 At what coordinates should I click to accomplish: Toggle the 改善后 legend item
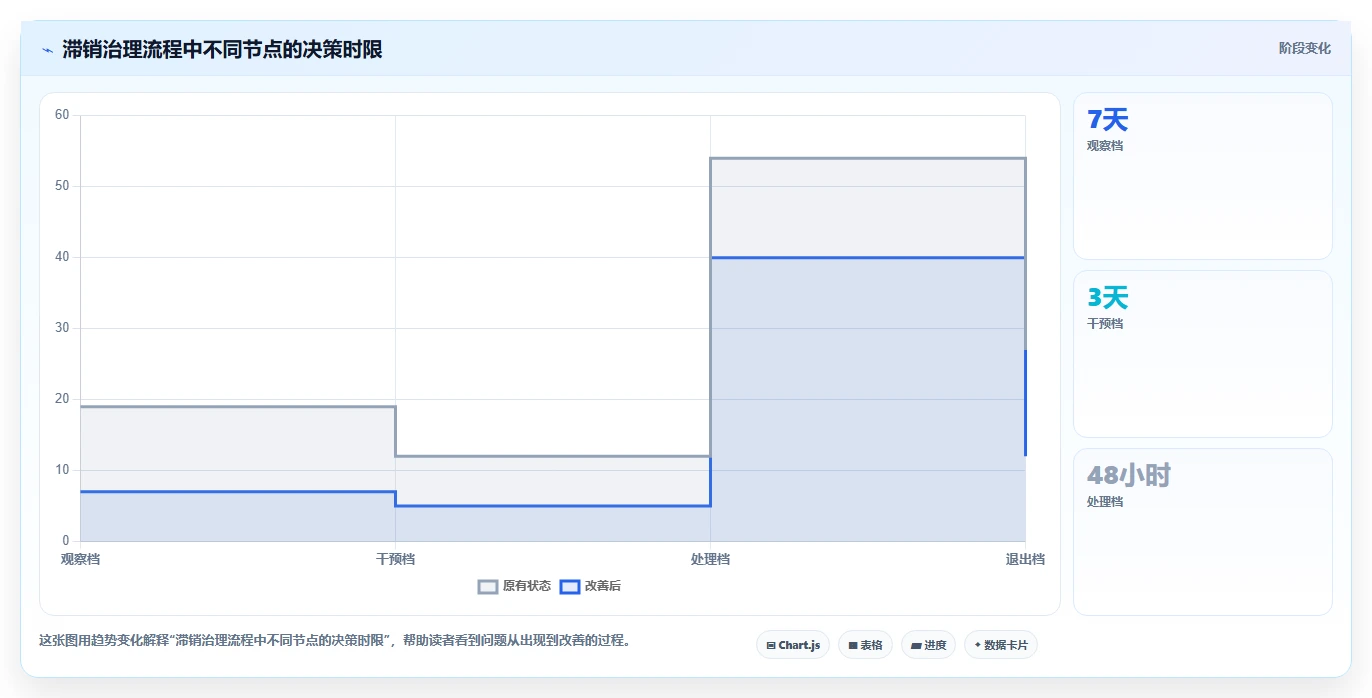pyautogui.click(x=590, y=586)
